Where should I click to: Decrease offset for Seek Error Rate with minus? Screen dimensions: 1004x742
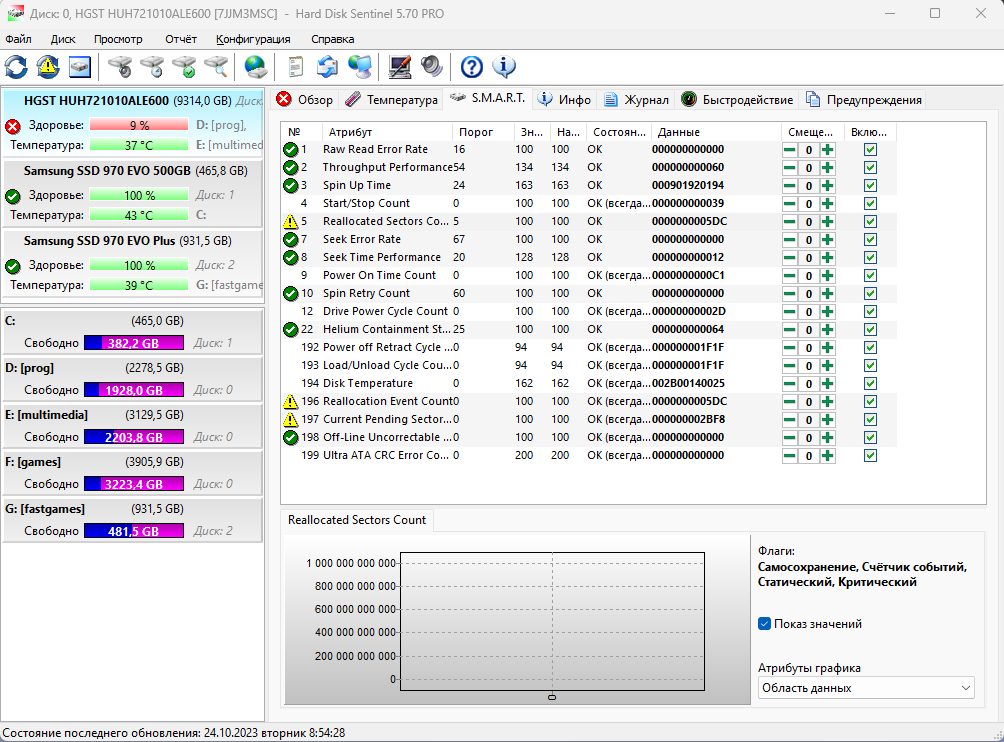point(790,239)
